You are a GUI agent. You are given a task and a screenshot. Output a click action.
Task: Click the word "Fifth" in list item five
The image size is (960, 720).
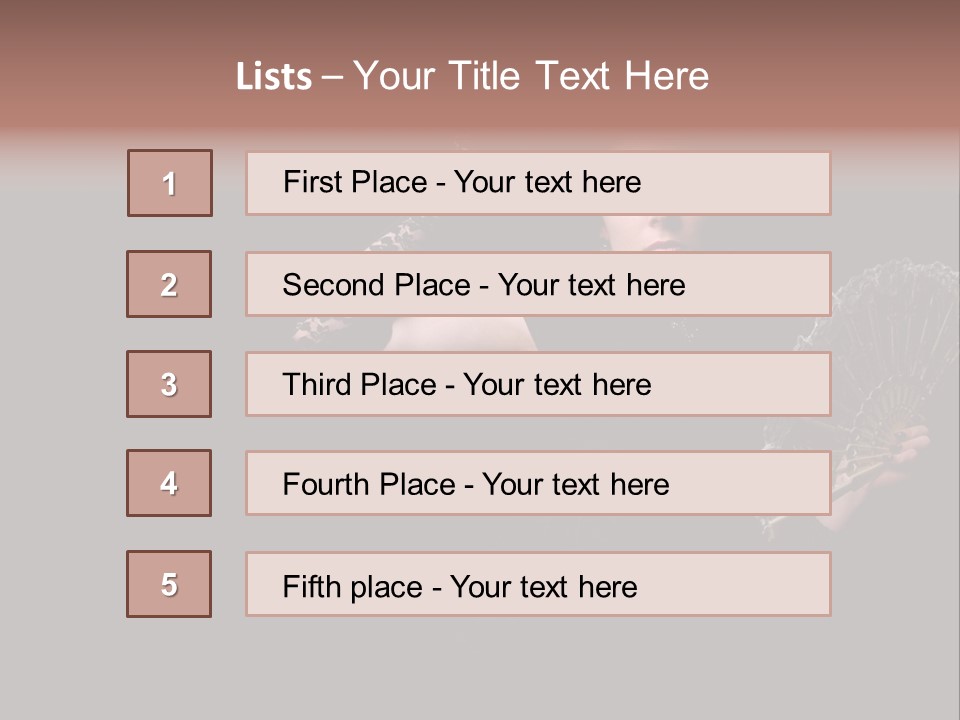tap(312, 586)
